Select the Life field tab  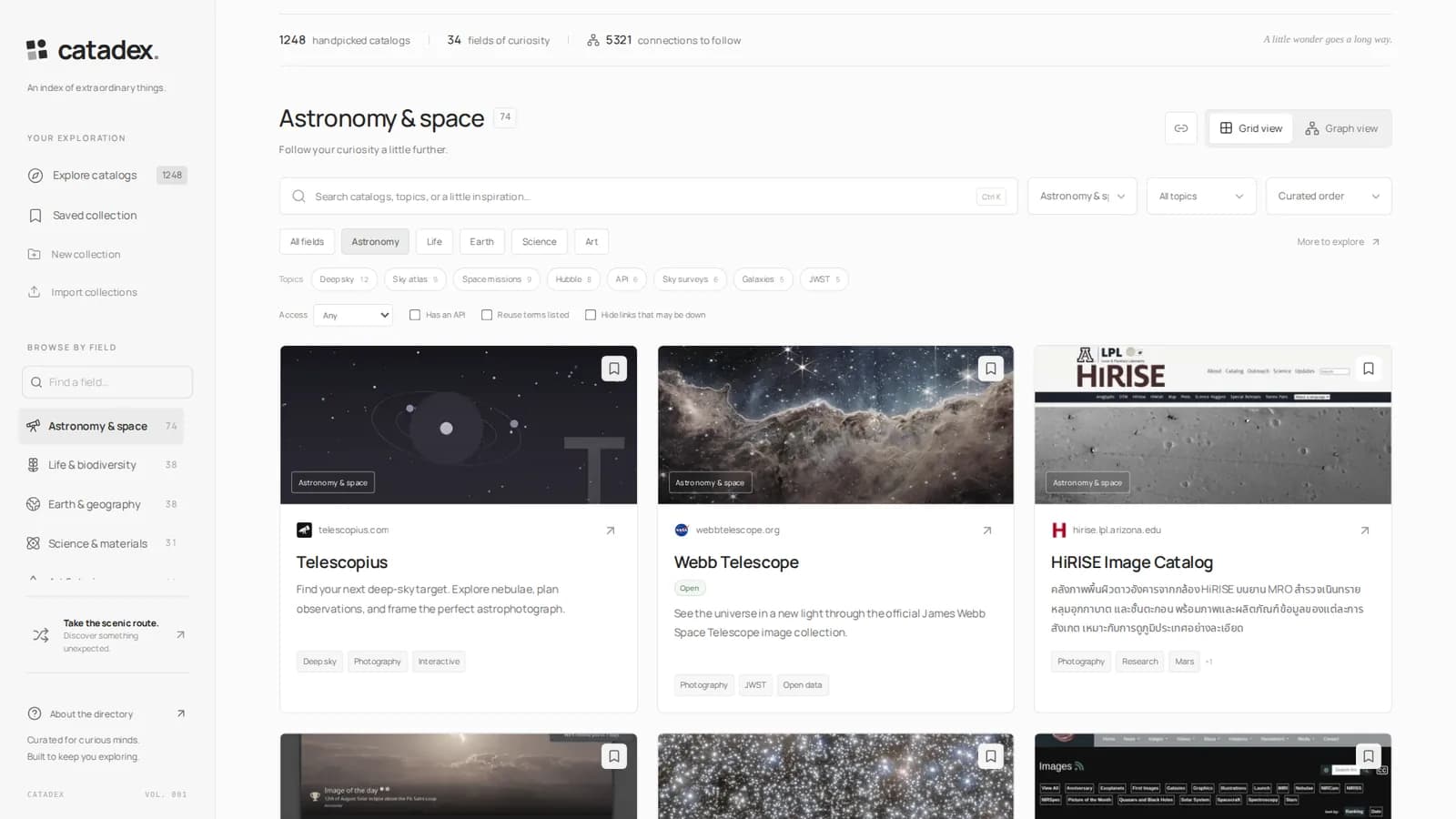click(434, 242)
